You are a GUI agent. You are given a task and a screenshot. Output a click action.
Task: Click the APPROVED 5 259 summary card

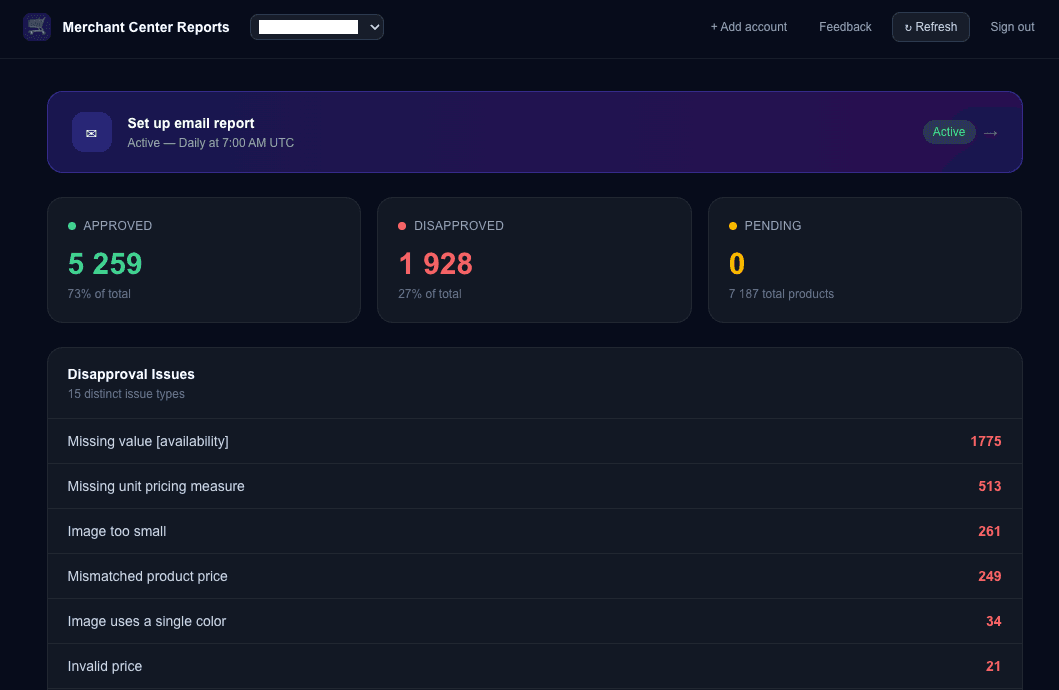point(204,259)
